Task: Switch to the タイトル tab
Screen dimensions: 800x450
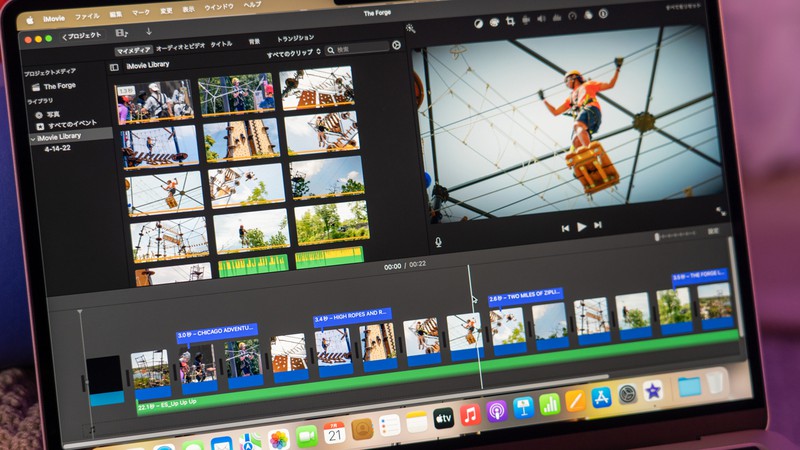Action: pyautogui.click(x=221, y=44)
